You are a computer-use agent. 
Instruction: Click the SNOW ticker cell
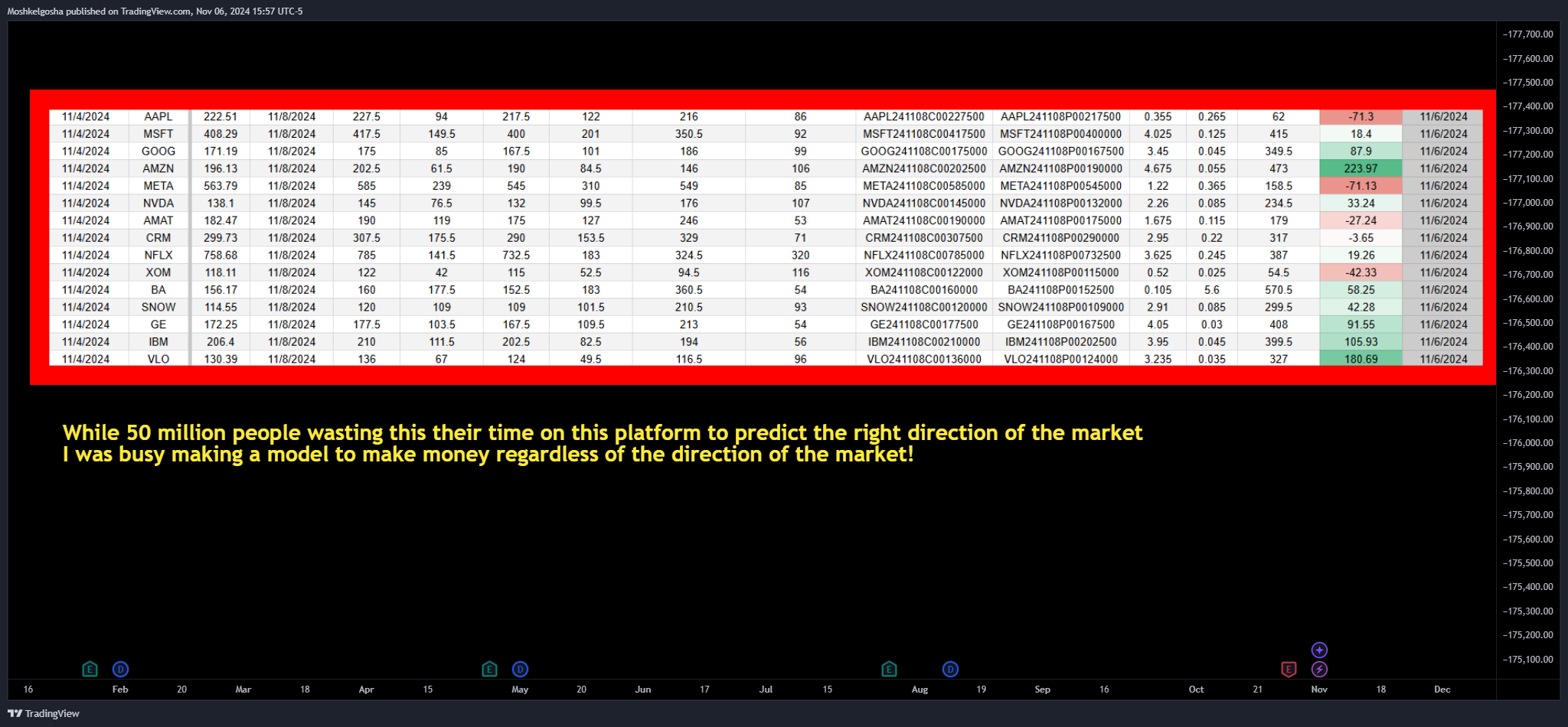[x=158, y=307]
